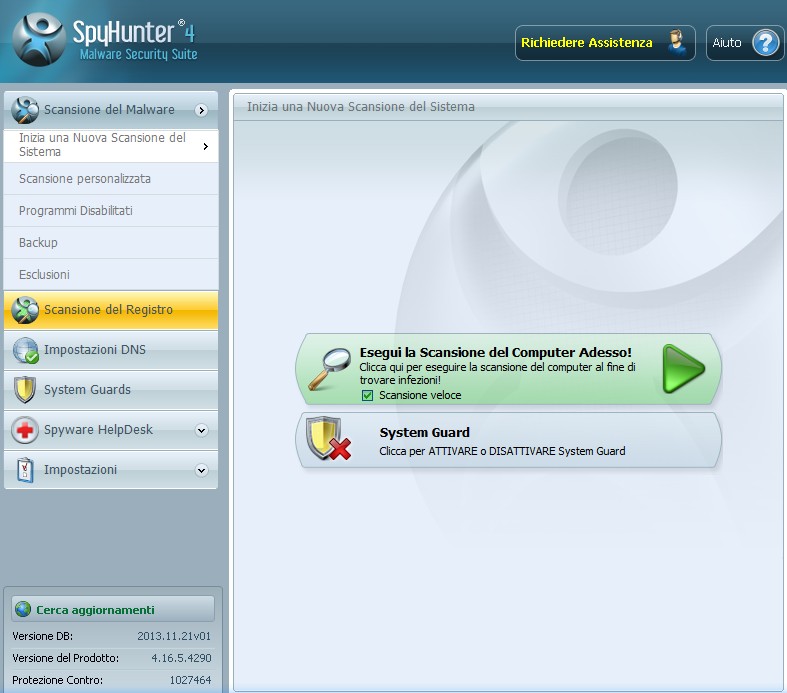This screenshot has height=693, width=787.
Task: Open Programmi Disabilitati
Action: pyautogui.click(x=111, y=211)
